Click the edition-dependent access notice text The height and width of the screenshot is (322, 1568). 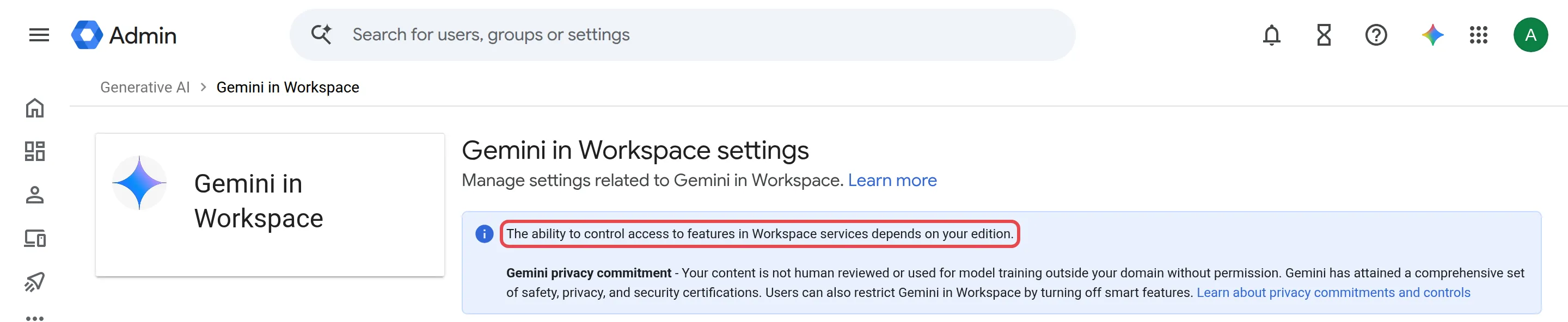click(759, 234)
